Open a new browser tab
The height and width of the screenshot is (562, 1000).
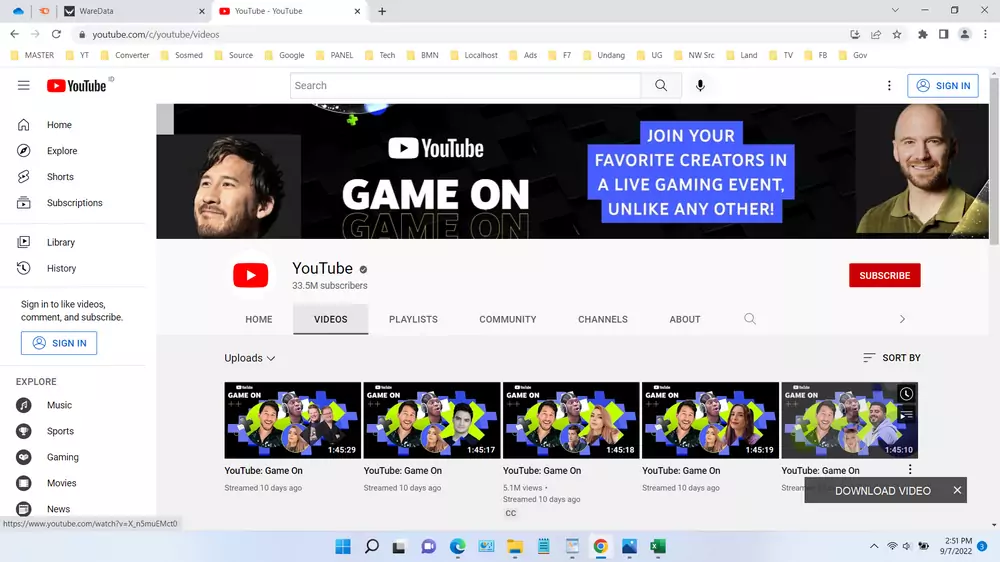pos(382,11)
